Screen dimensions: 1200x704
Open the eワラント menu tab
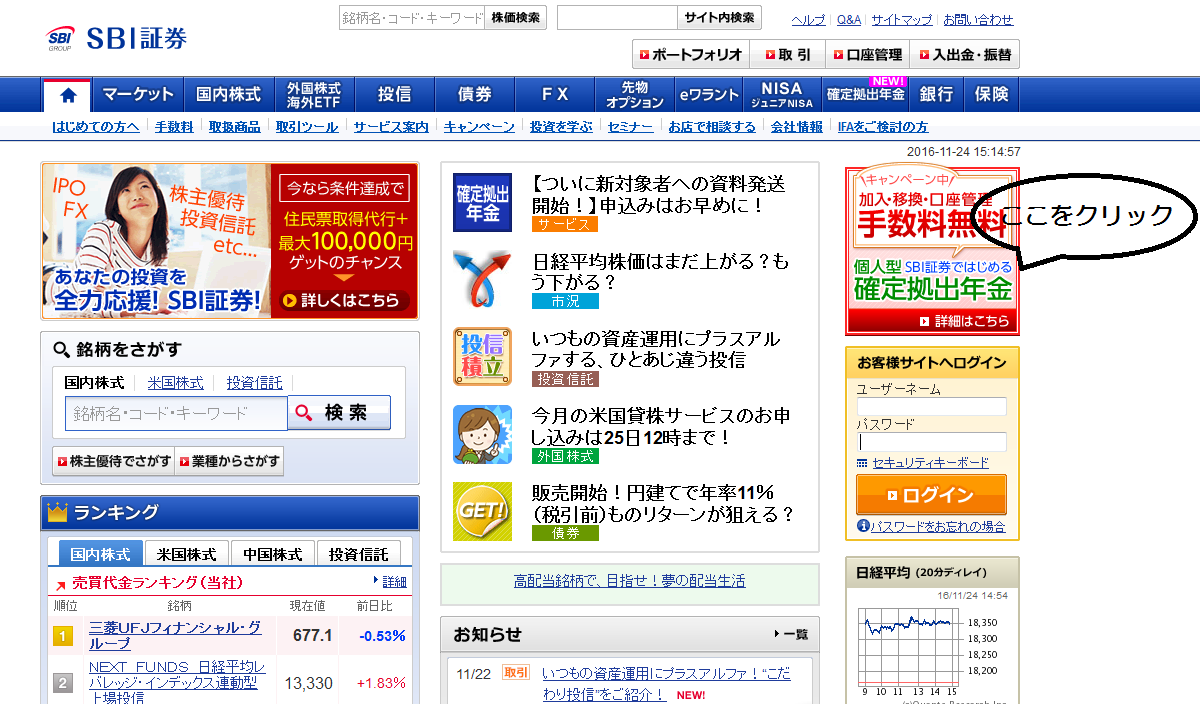click(x=709, y=95)
